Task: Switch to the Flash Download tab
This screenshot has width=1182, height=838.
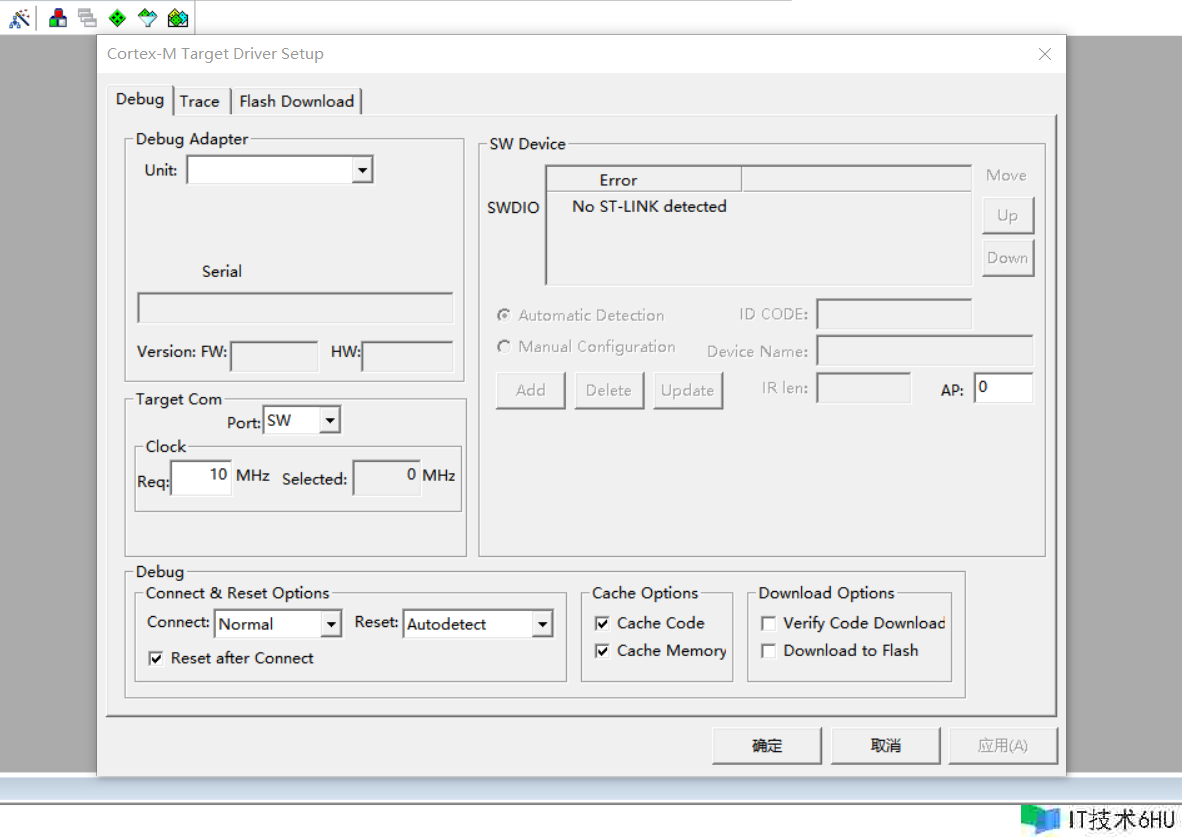Action: [296, 101]
